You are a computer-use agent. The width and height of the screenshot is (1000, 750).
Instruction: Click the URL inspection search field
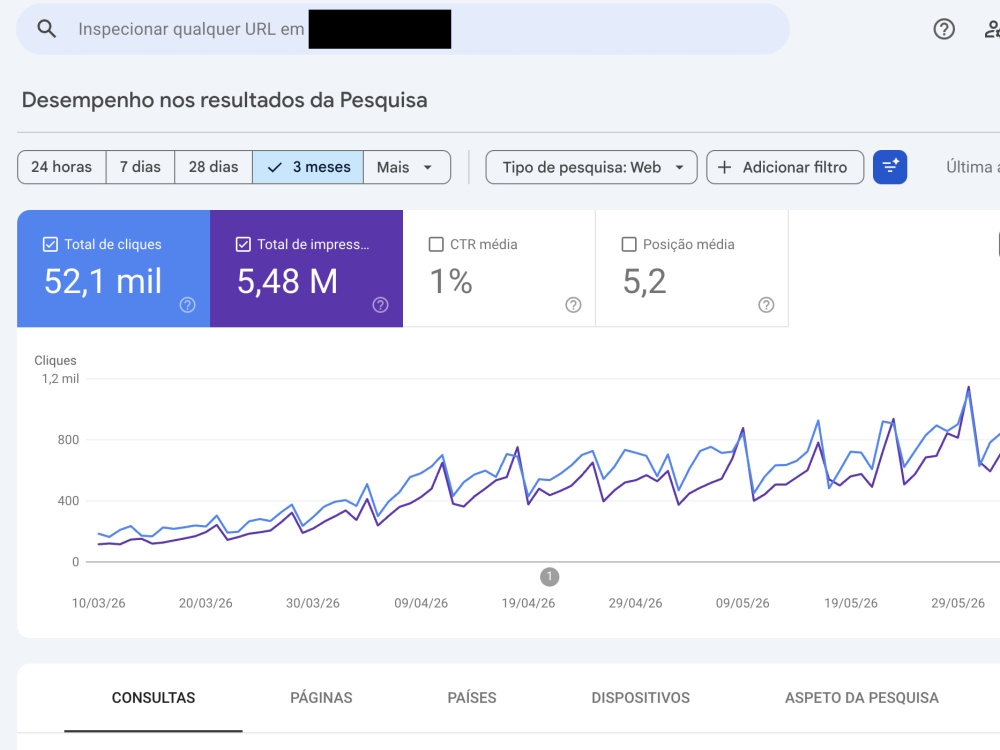click(403, 29)
